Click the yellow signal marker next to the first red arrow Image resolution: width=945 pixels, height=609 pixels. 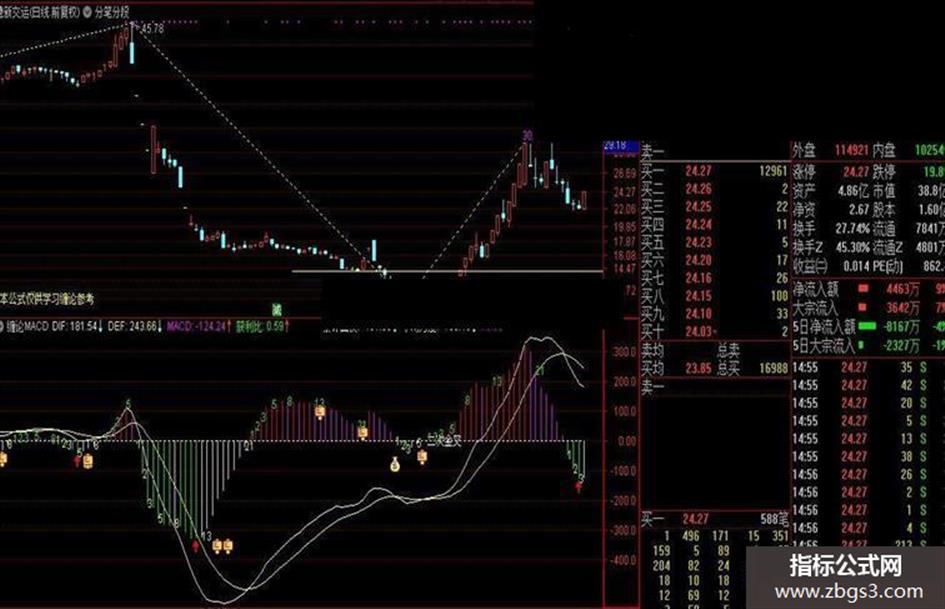pyautogui.click(x=88, y=461)
